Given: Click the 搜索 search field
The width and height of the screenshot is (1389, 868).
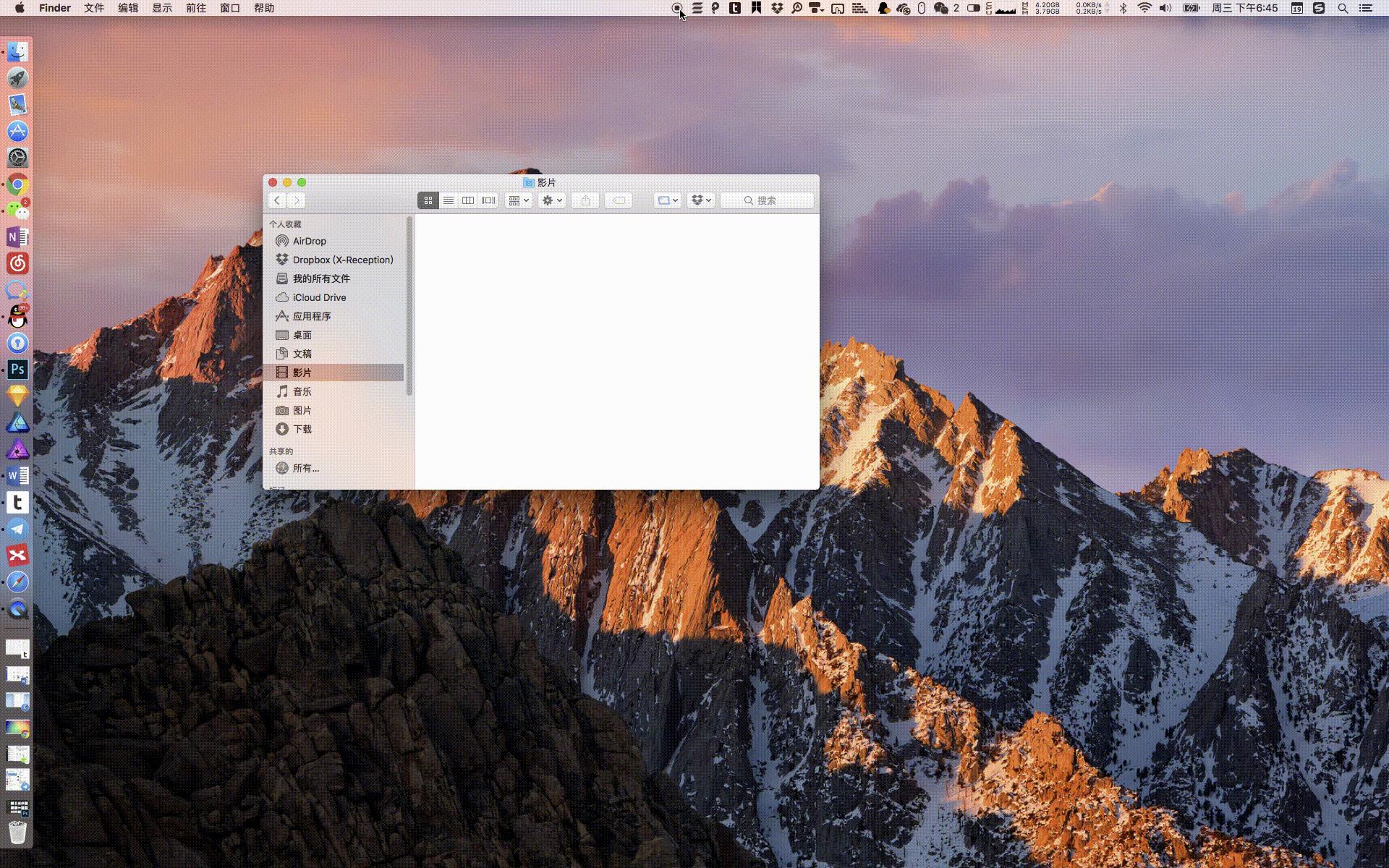Looking at the screenshot, I should (x=767, y=200).
